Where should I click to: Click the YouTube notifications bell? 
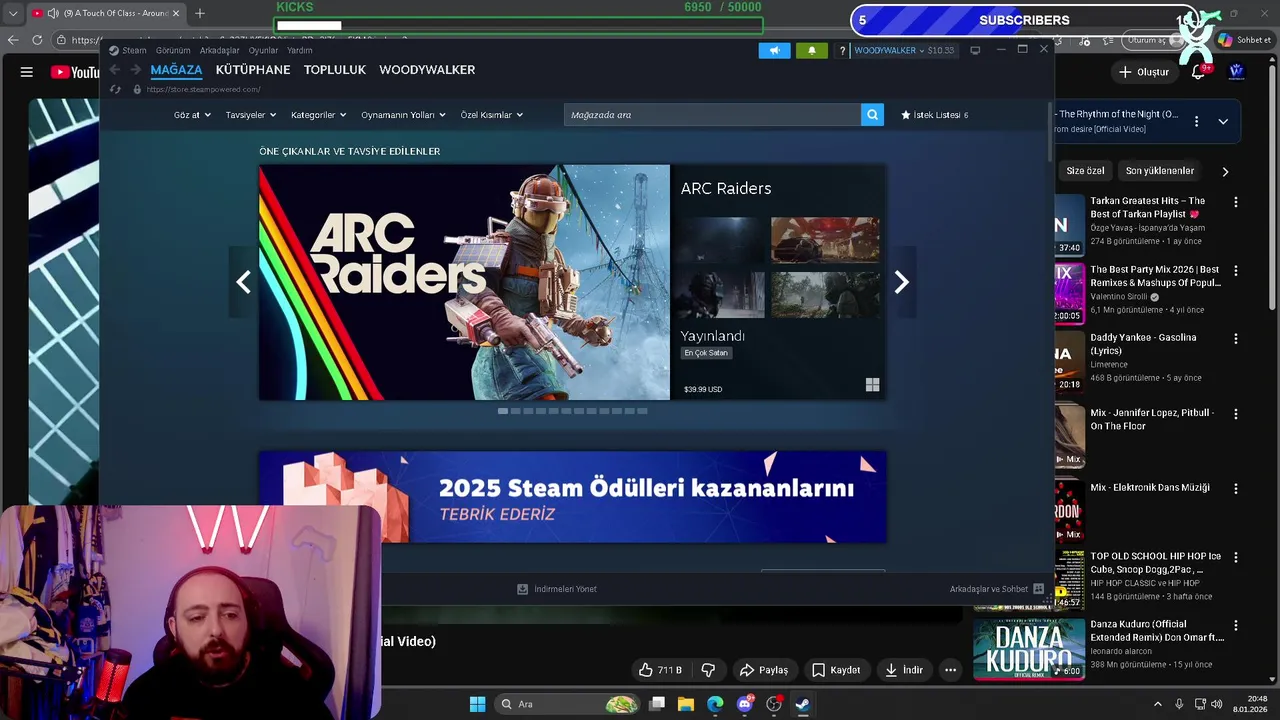[x=1198, y=72]
